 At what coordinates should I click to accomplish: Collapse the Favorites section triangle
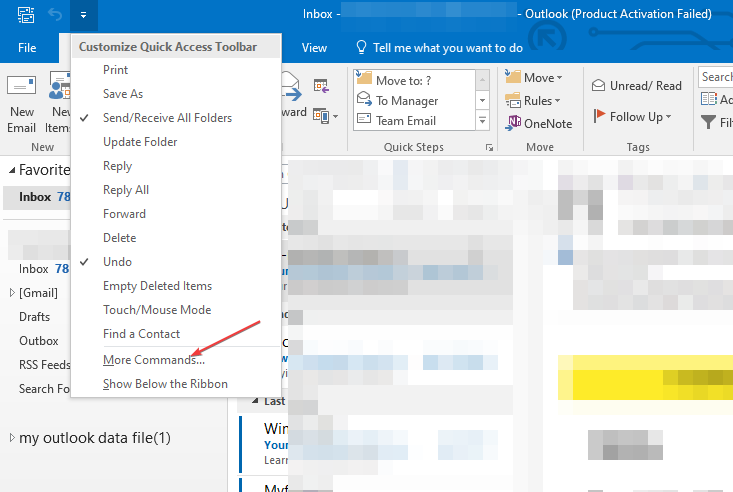click(x=12, y=170)
